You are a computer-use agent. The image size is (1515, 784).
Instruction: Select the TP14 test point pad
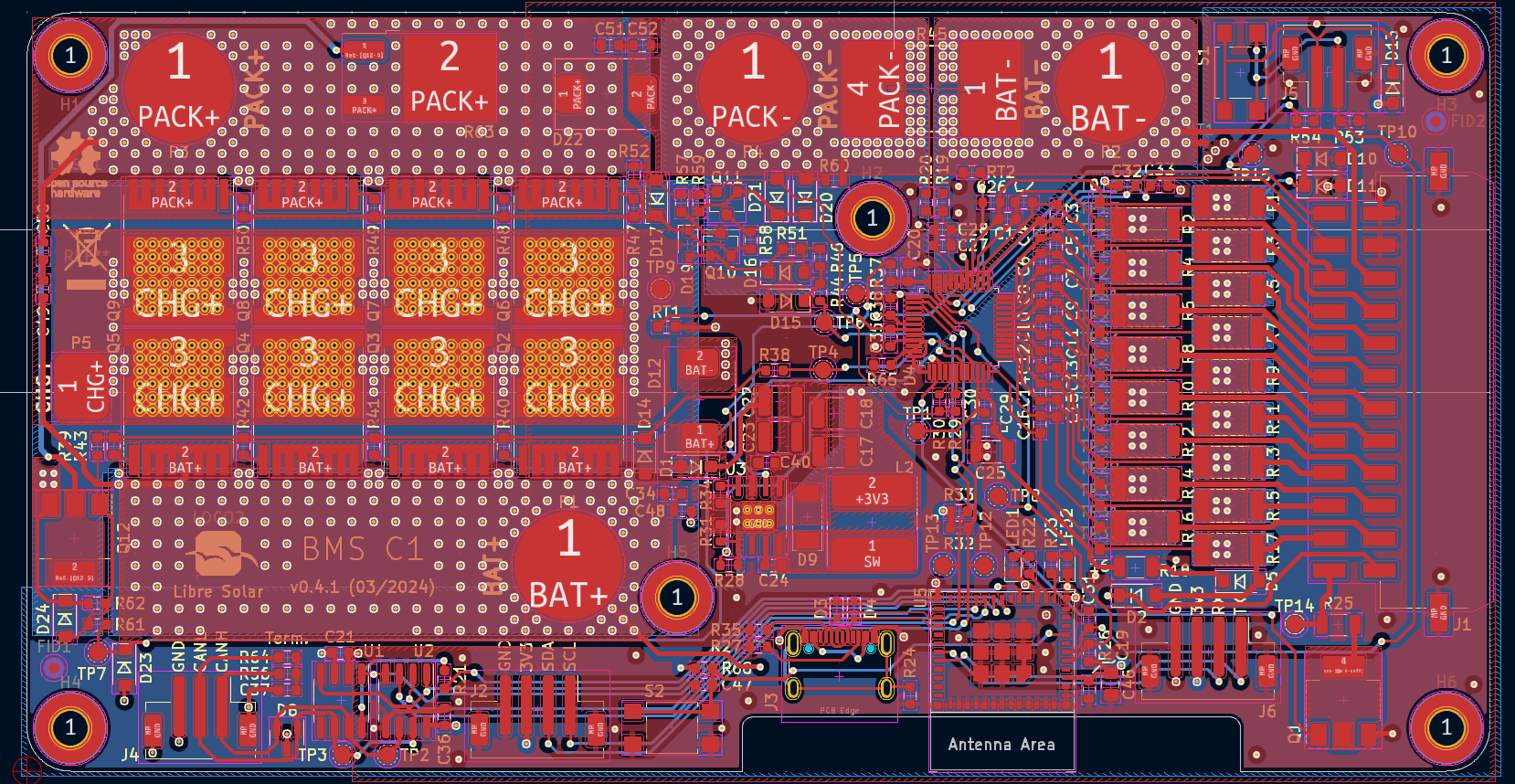[x=1294, y=624]
